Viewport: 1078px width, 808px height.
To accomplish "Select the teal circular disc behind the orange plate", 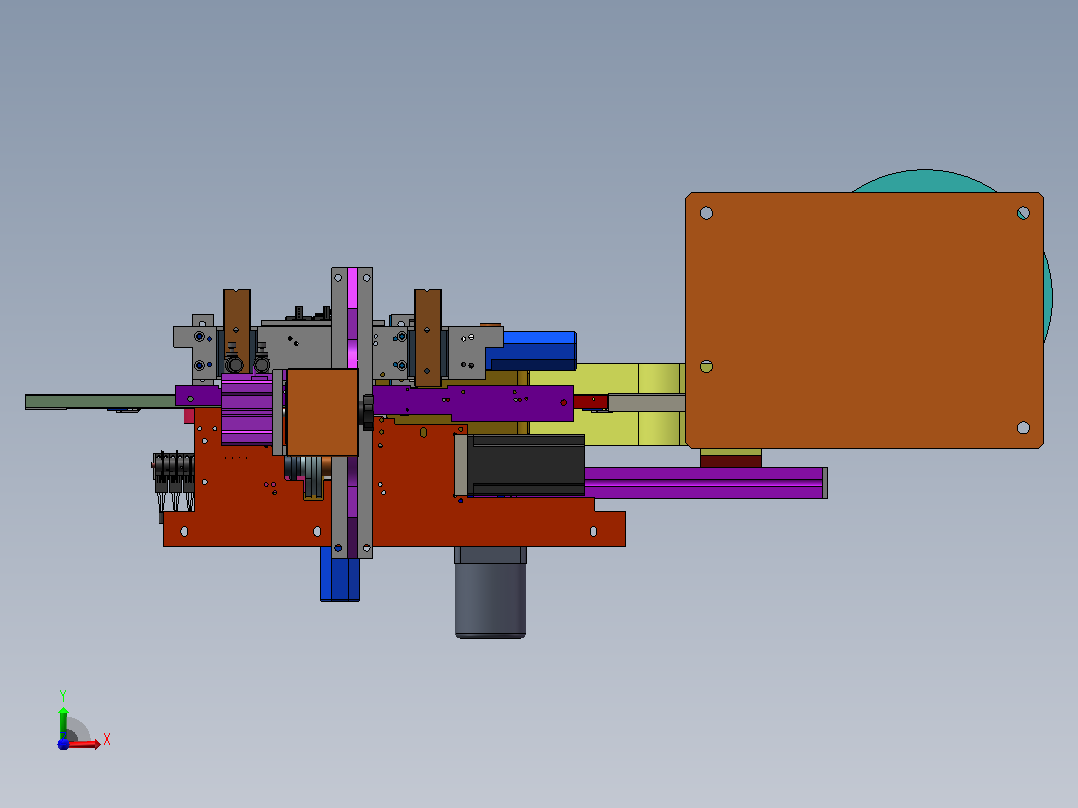I will 925,180.
